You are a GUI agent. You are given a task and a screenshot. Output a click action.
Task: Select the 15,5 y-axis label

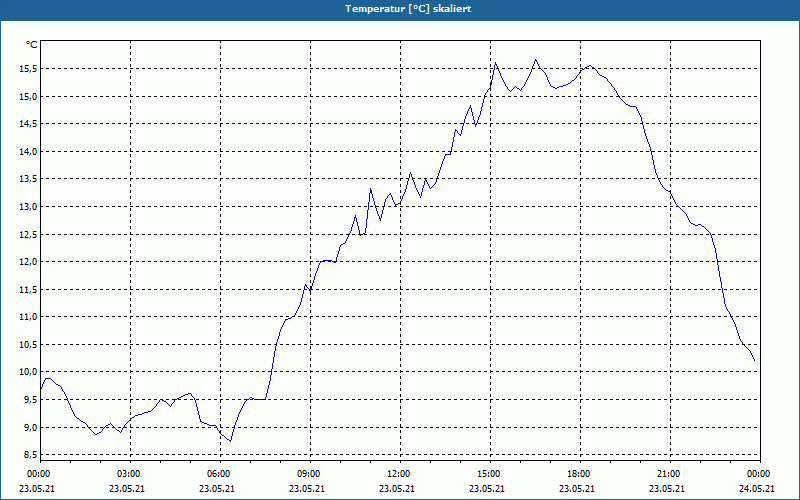(28, 69)
